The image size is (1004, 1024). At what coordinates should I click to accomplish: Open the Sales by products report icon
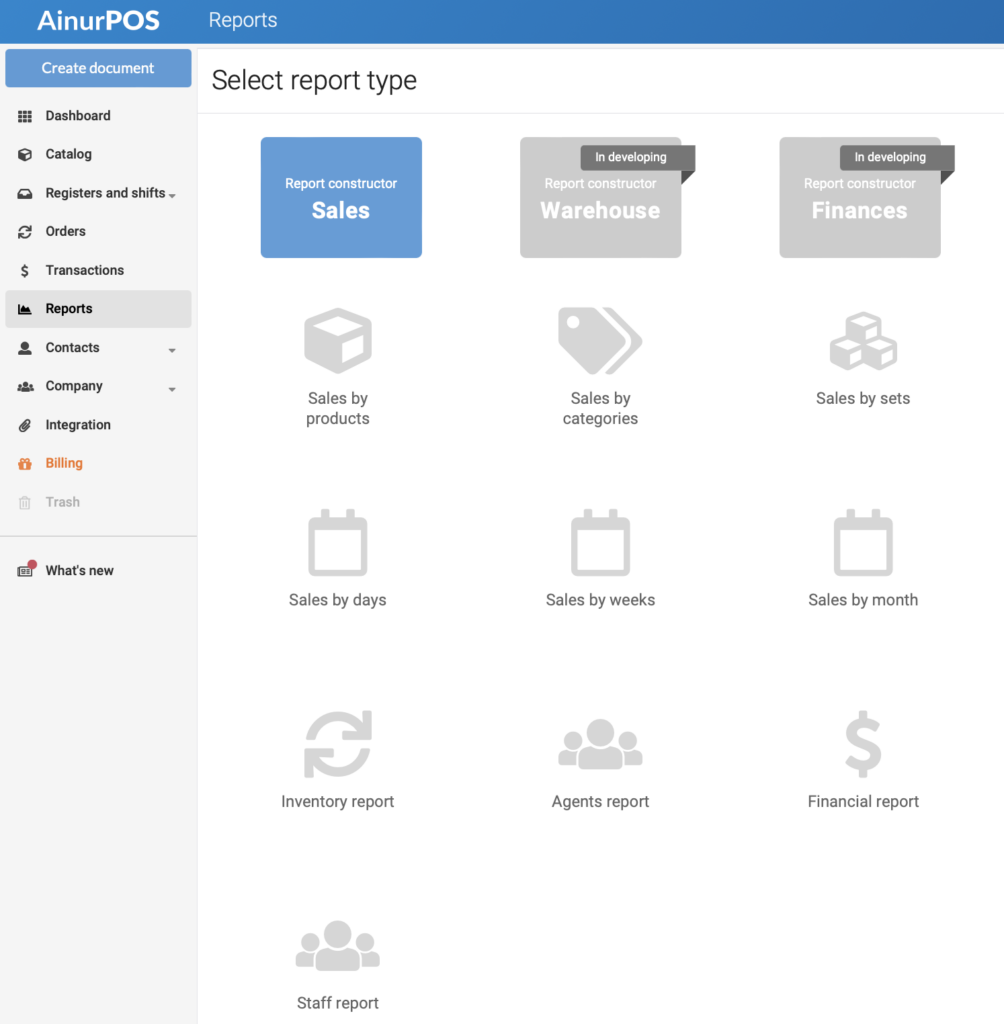pos(338,340)
